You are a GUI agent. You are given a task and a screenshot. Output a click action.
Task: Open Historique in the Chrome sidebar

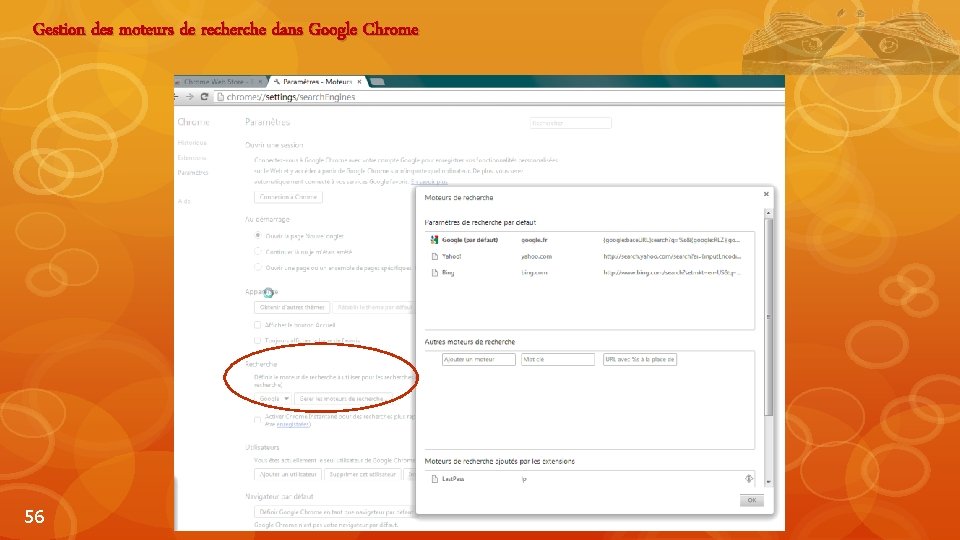[x=192, y=143]
